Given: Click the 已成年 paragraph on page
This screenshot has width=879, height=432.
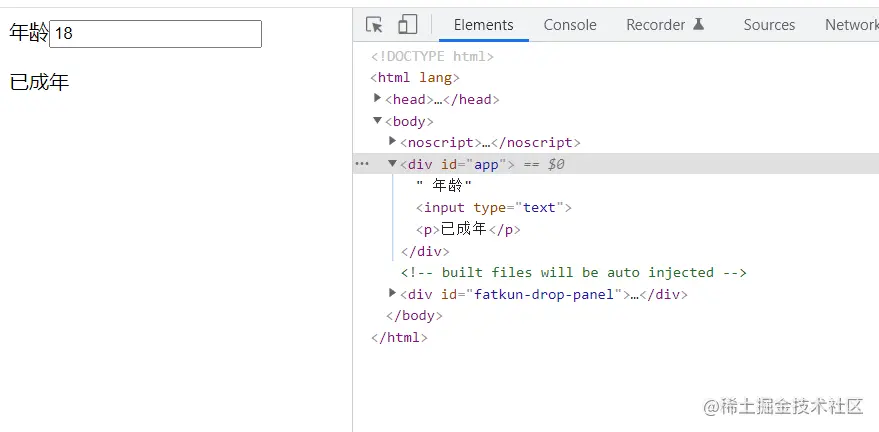Looking at the screenshot, I should [39, 83].
